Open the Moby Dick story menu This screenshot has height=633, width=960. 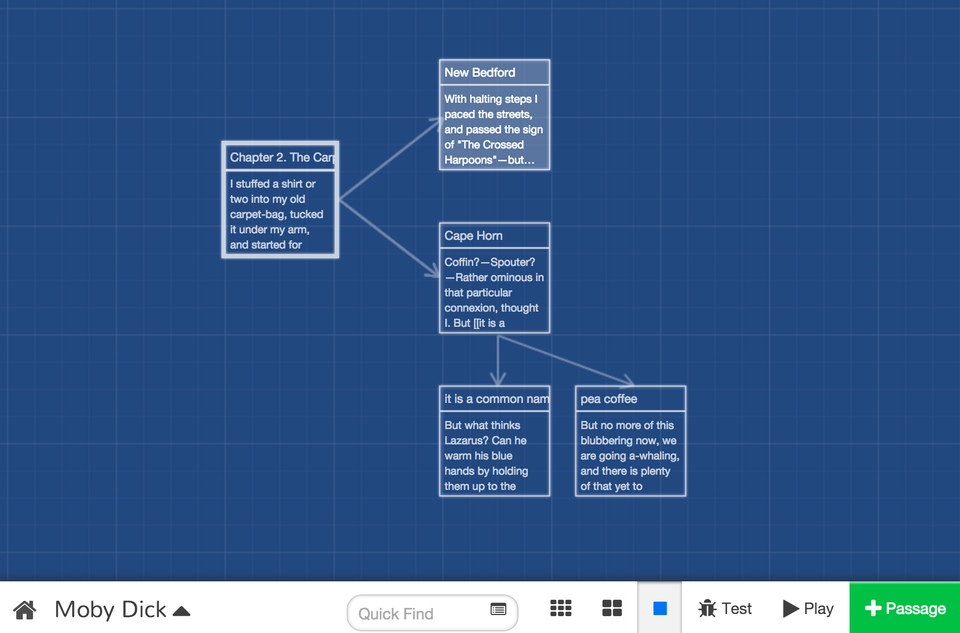pyautogui.click(x=110, y=609)
